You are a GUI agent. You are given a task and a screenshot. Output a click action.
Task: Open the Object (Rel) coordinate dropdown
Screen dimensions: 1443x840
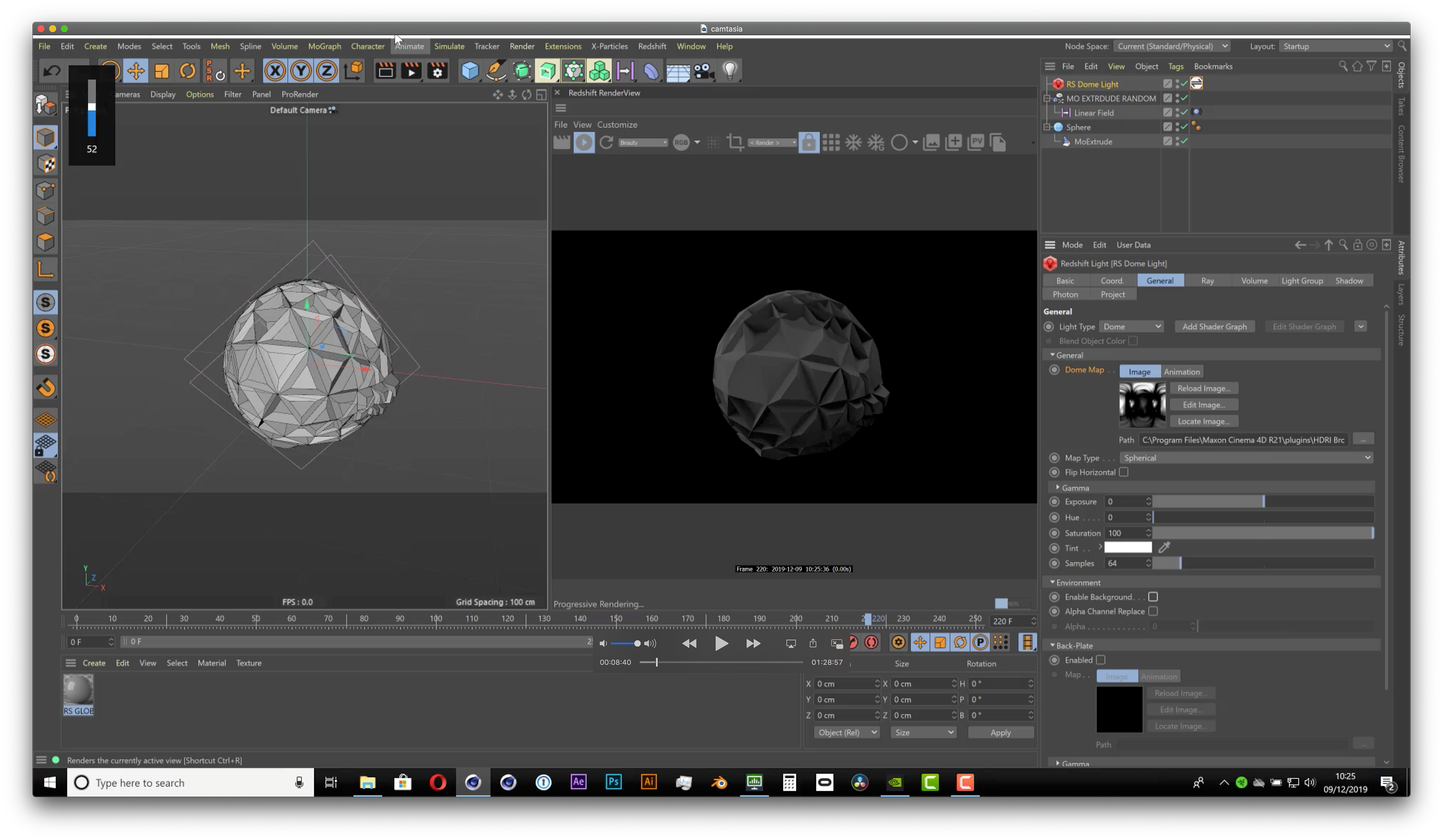click(x=846, y=732)
